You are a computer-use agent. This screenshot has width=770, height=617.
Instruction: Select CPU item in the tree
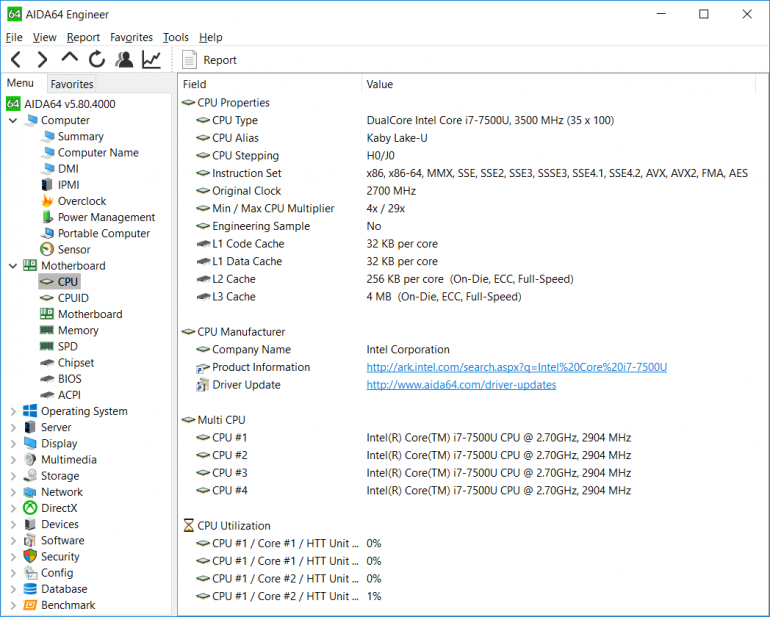[x=59, y=282]
